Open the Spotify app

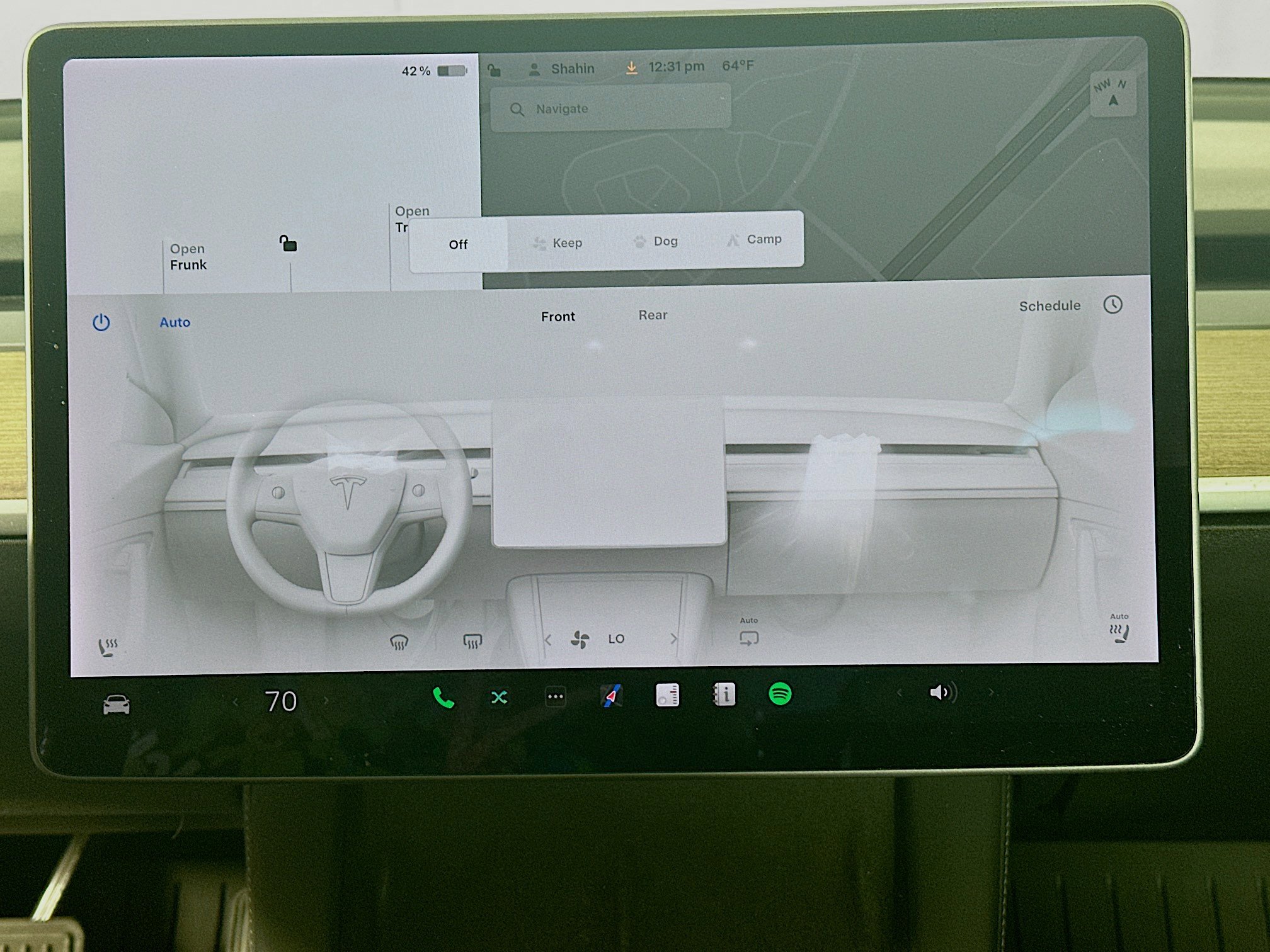click(780, 694)
